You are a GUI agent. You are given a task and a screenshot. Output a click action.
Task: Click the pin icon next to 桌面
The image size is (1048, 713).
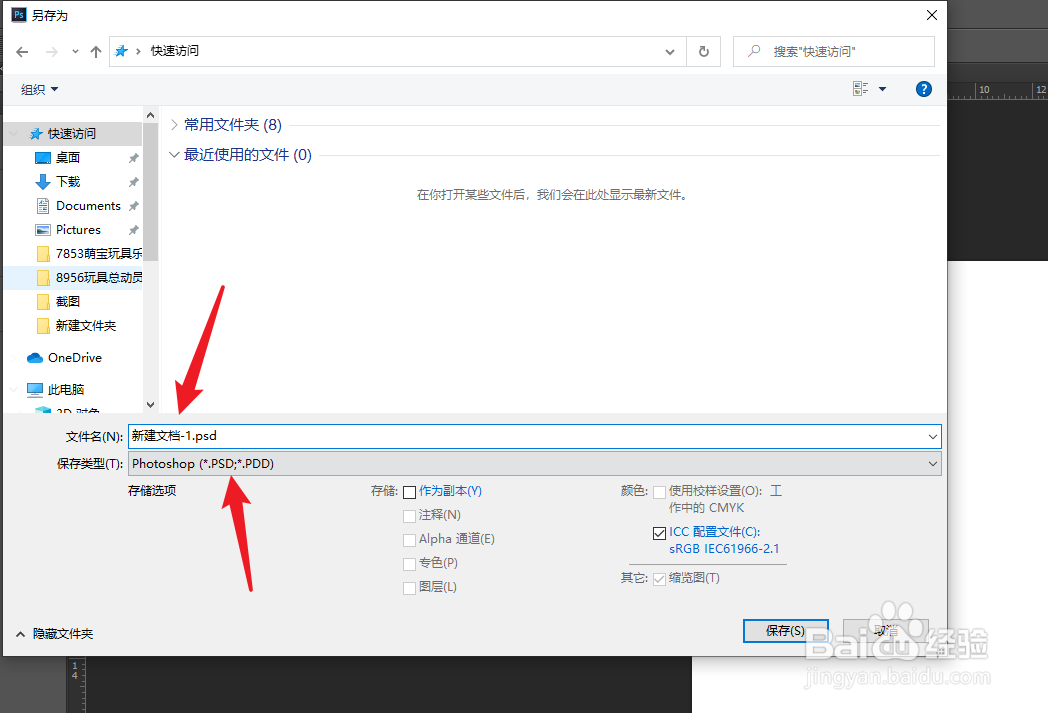[x=133, y=158]
